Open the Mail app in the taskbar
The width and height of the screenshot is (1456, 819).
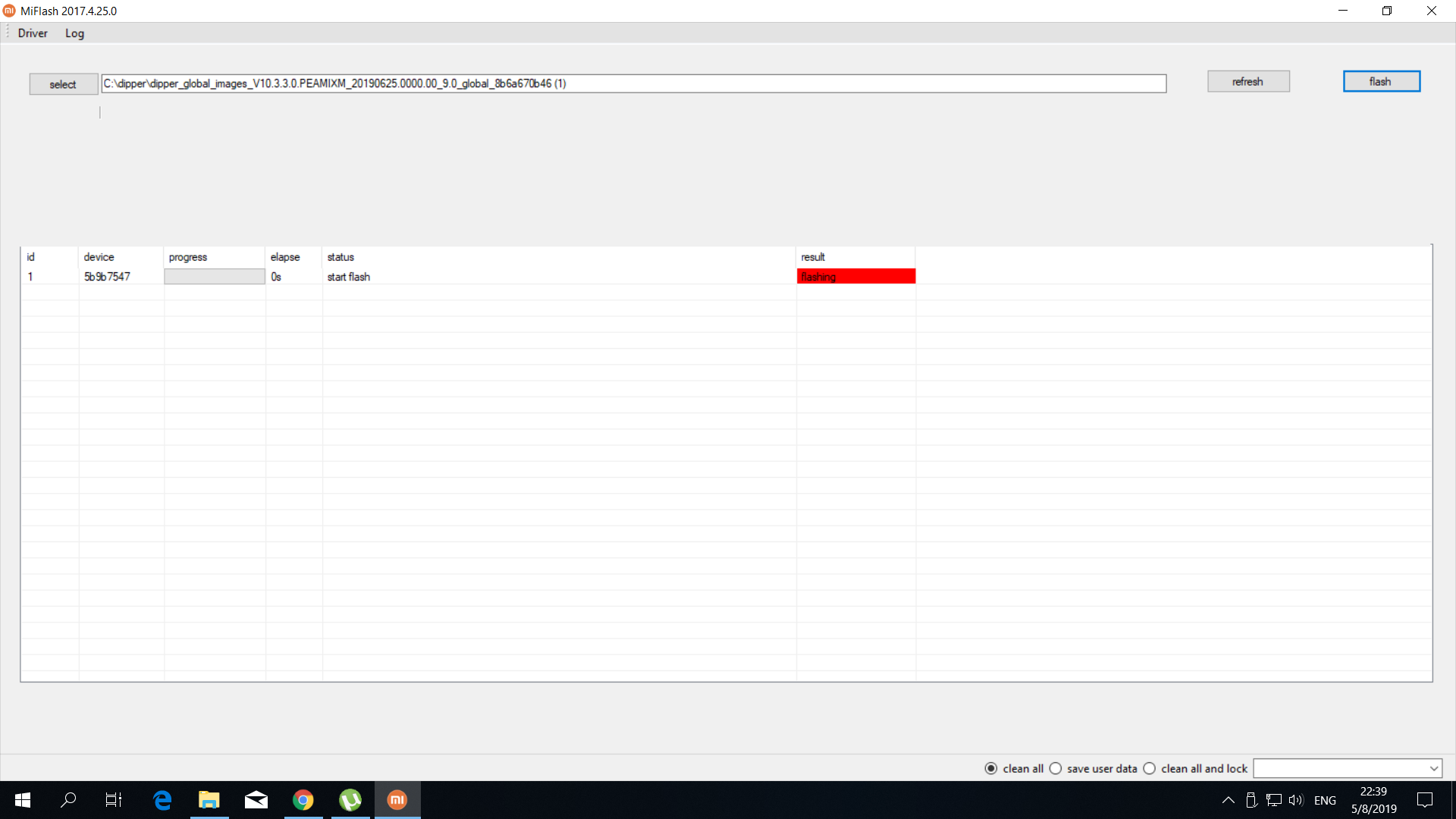256,800
